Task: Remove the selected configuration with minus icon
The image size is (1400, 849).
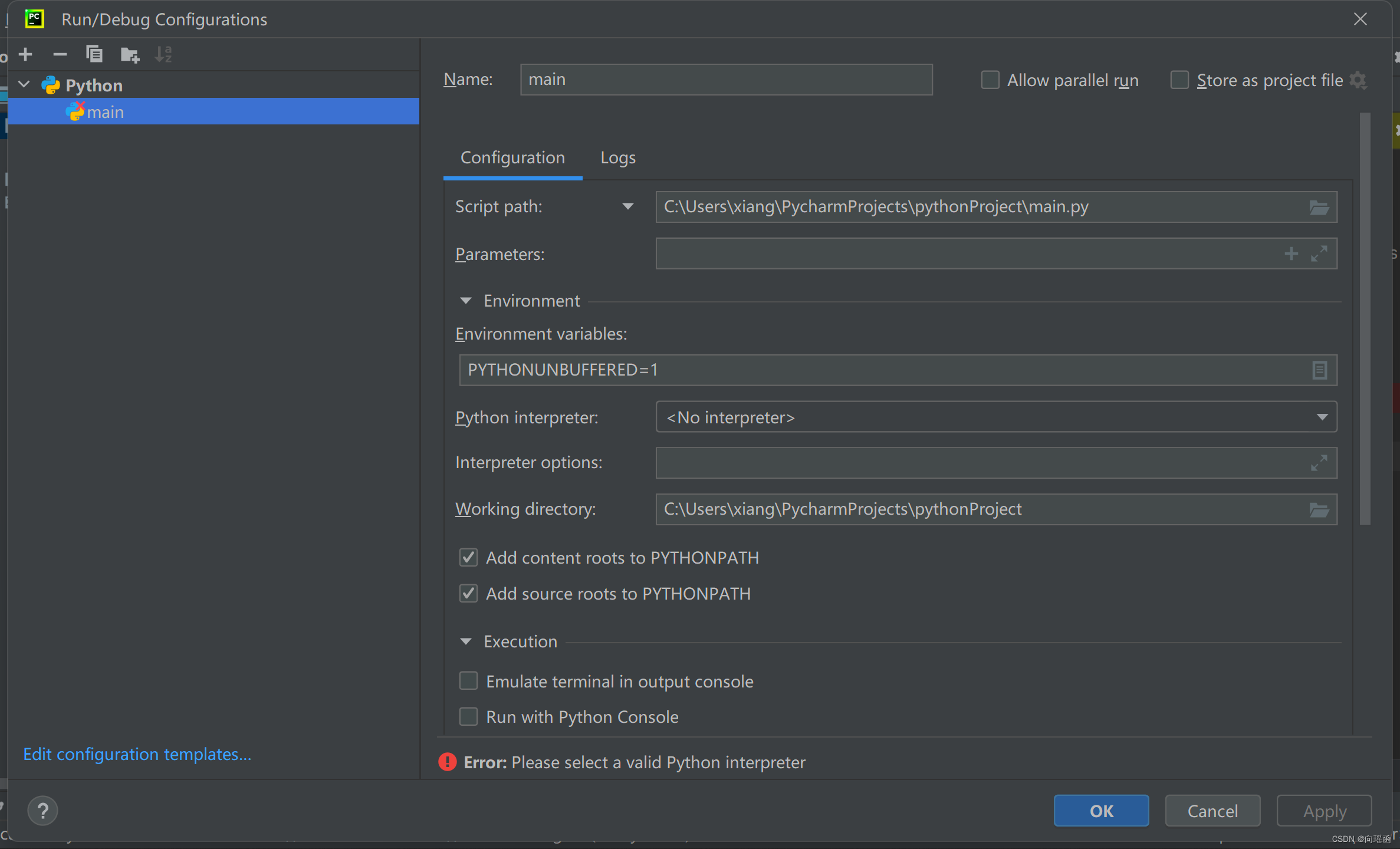Action: point(60,55)
